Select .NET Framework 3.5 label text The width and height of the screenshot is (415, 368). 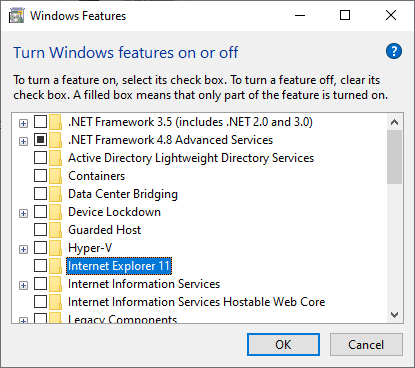(190, 122)
